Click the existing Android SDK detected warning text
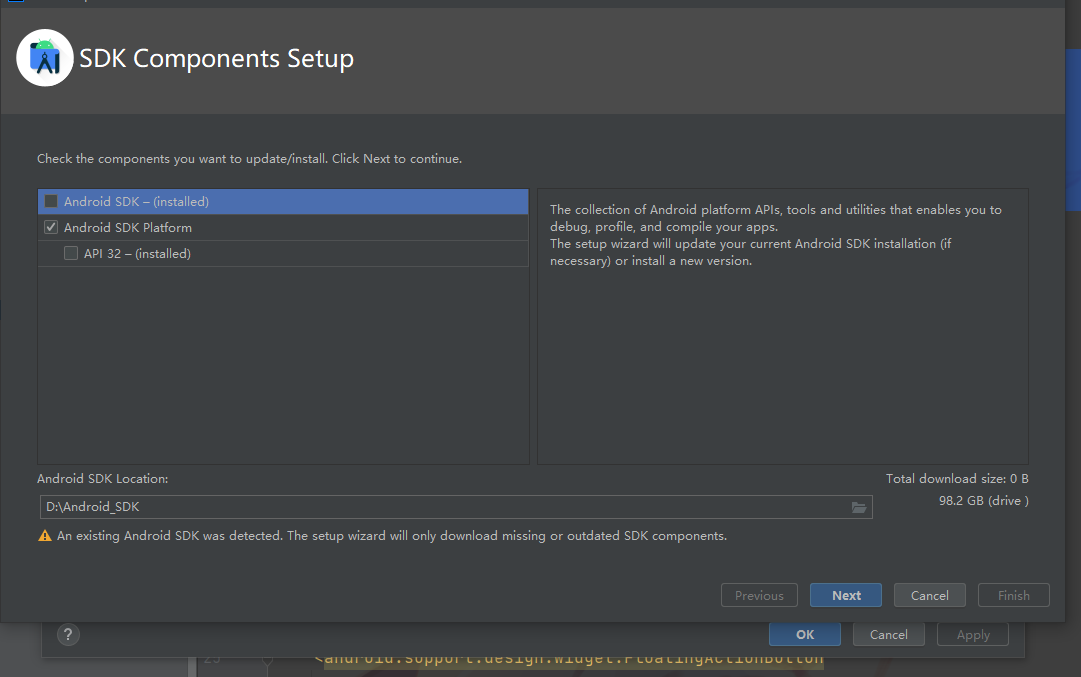 click(392, 536)
